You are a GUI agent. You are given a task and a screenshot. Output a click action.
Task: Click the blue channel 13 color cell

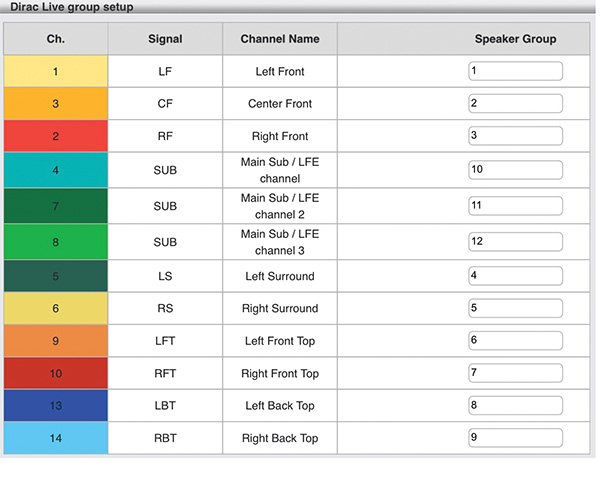[x=55, y=406]
